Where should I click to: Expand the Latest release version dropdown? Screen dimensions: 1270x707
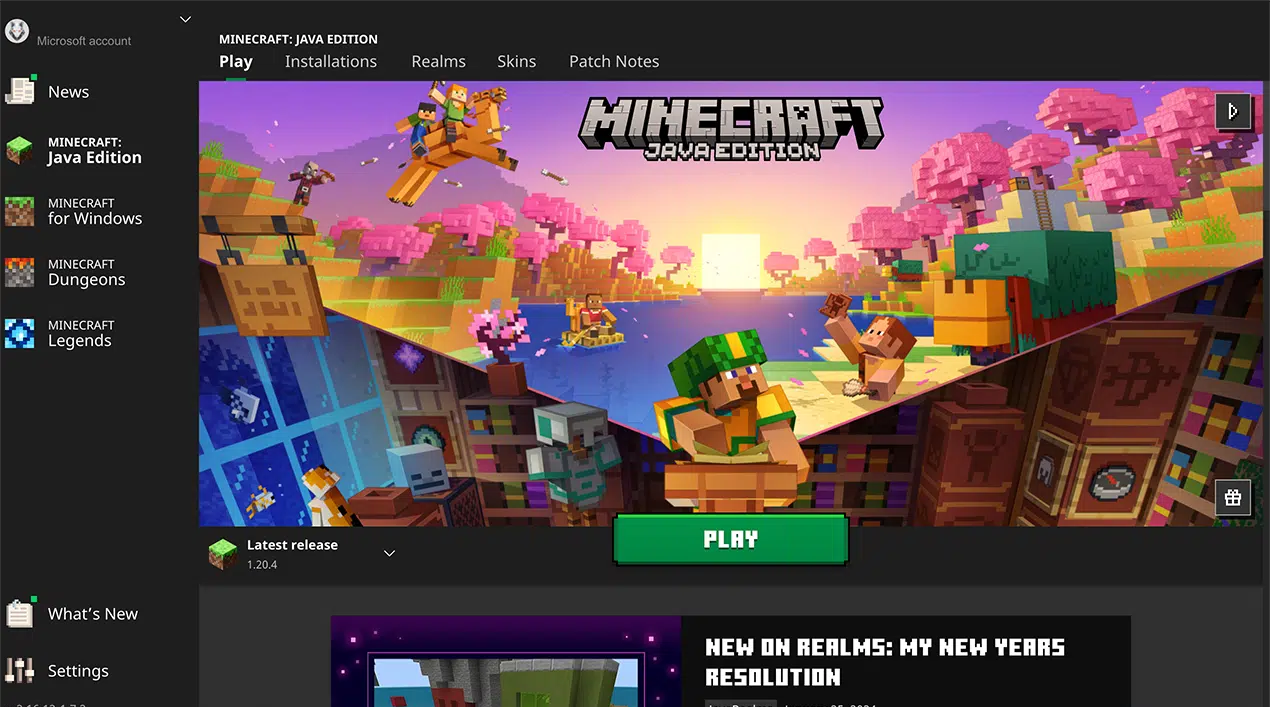tap(390, 553)
